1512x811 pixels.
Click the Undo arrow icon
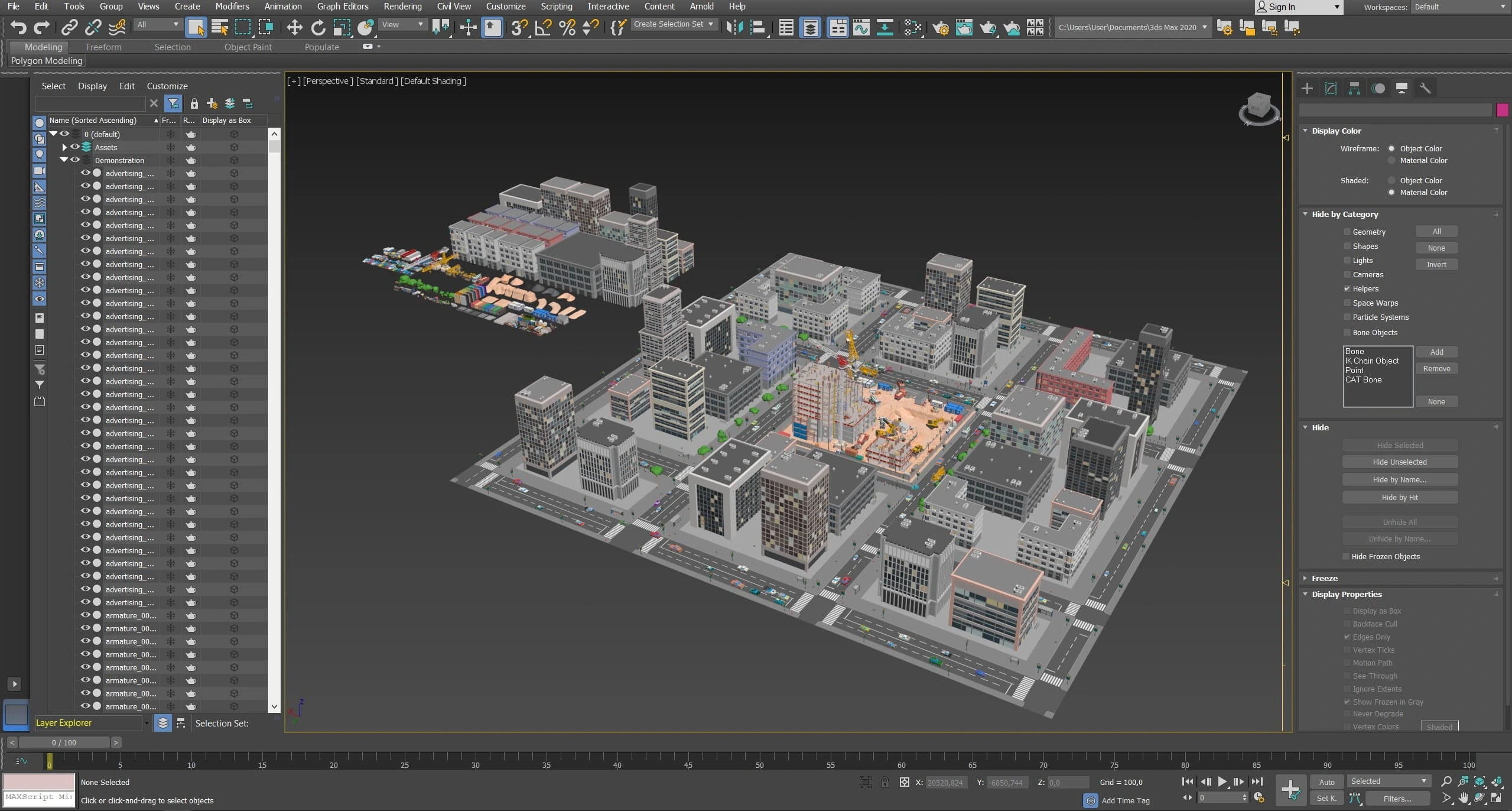click(18, 27)
